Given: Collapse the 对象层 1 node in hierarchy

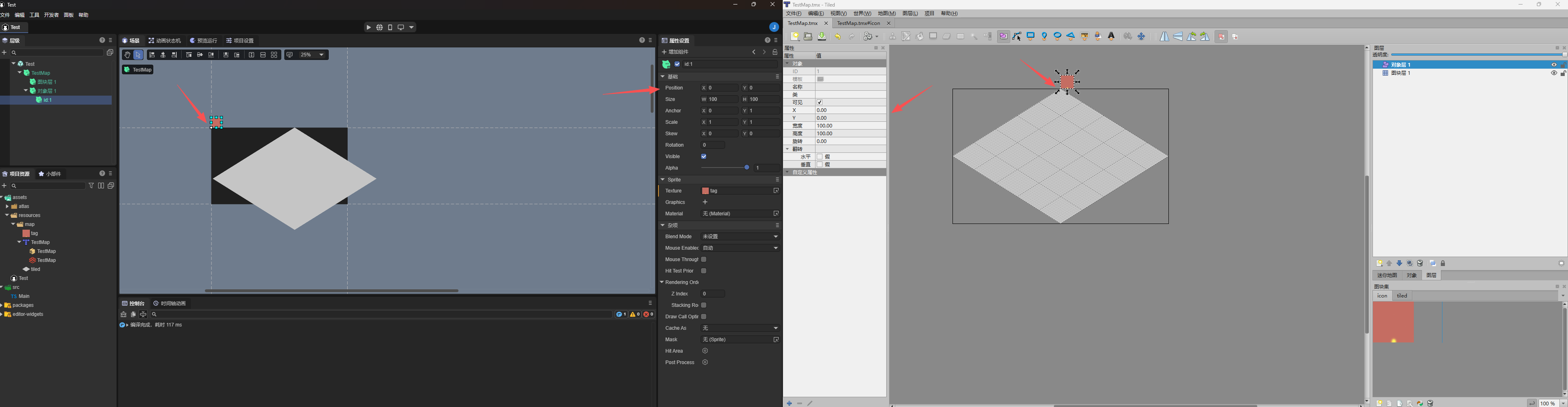Looking at the screenshot, I should pyautogui.click(x=26, y=91).
